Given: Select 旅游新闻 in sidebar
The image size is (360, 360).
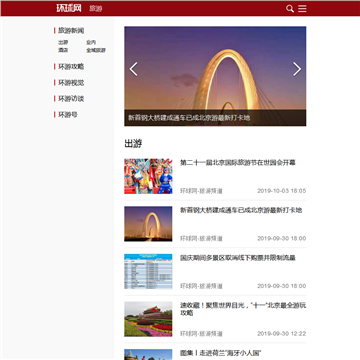Looking at the screenshot, I should pyautogui.click(x=71, y=31).
